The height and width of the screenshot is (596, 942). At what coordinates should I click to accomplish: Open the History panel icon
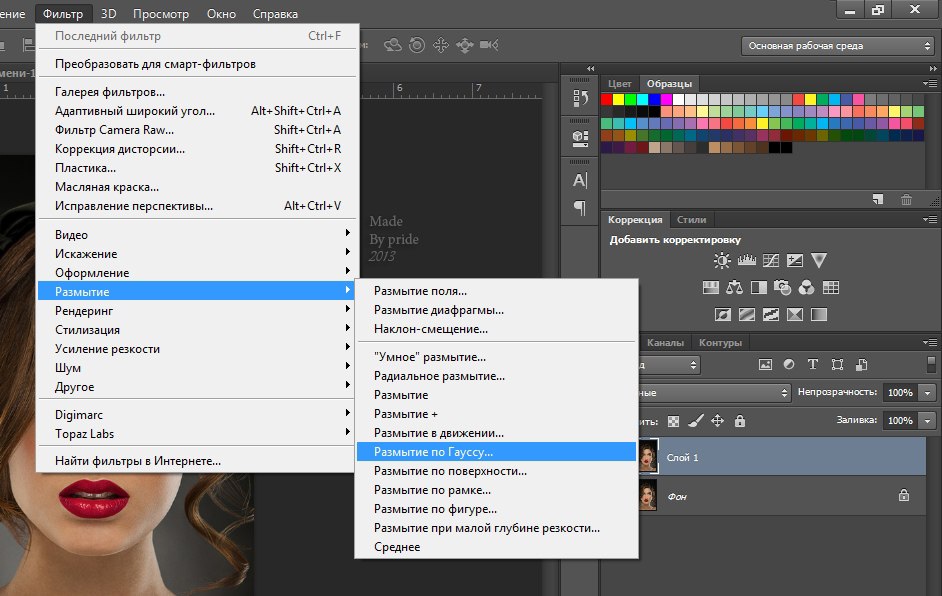point(580,98)
